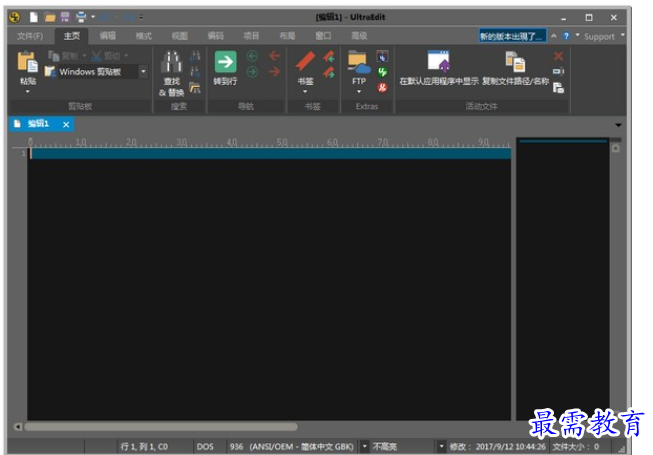Click the file properties icon below rename
This screenshot has width=653, height=455.
[558, 88]
